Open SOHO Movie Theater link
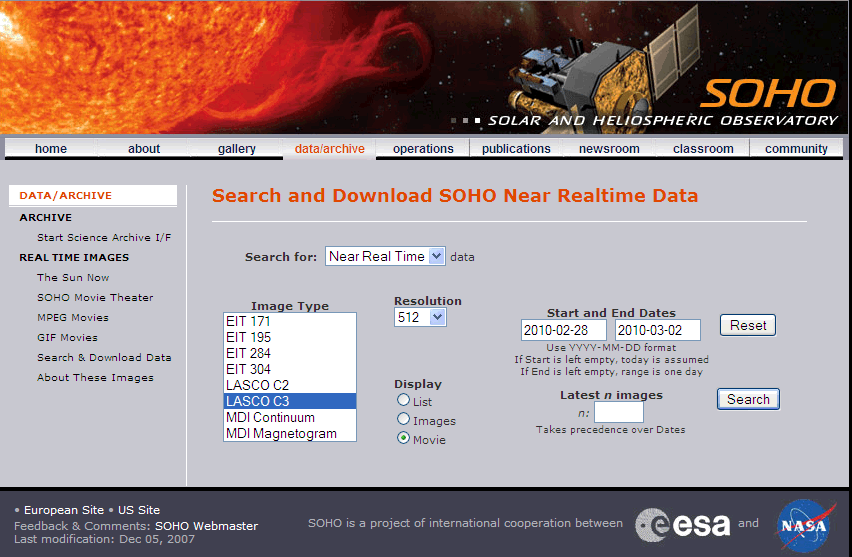 [95, 298]
